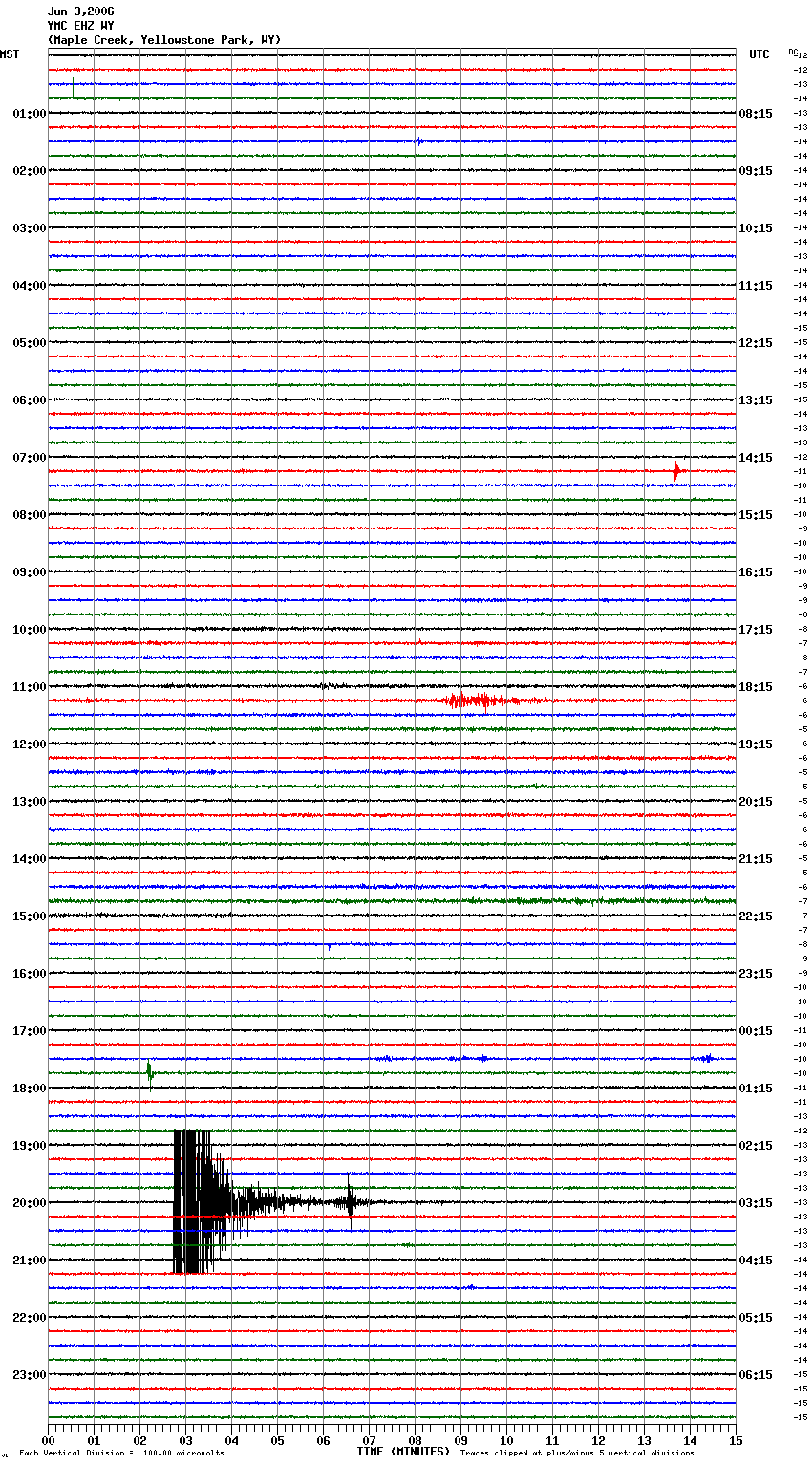Click the 18:15 UTC time label
Viewport: 812px width, 1466px height.
click(756, 687)
